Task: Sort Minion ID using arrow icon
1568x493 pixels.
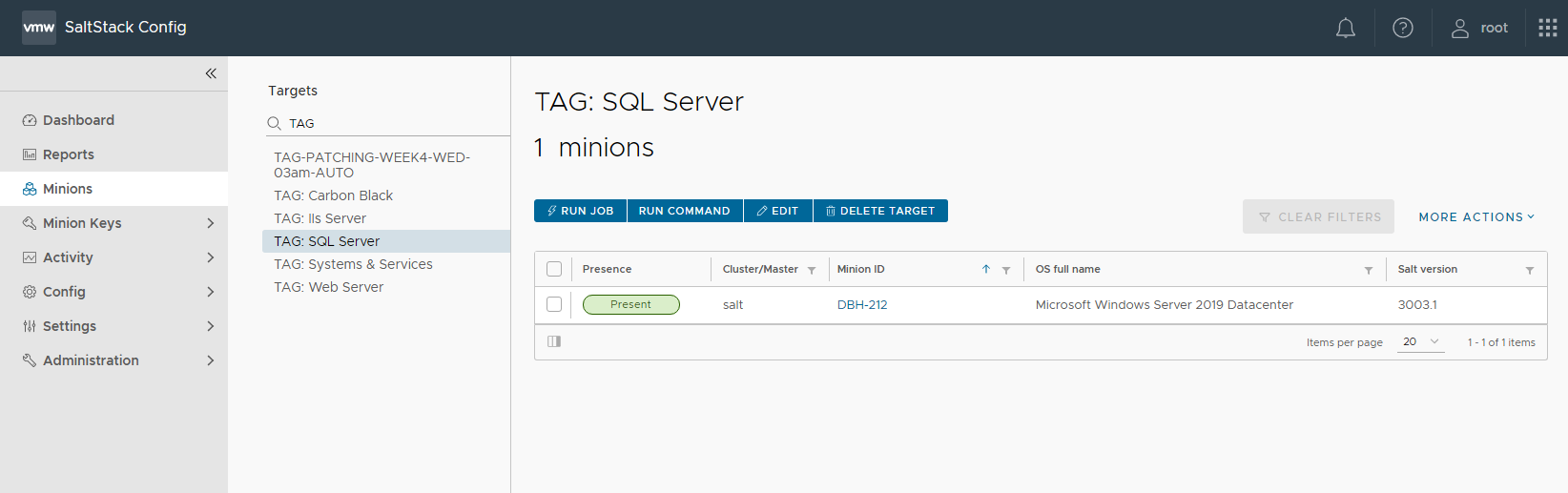Action: [986, 270]
